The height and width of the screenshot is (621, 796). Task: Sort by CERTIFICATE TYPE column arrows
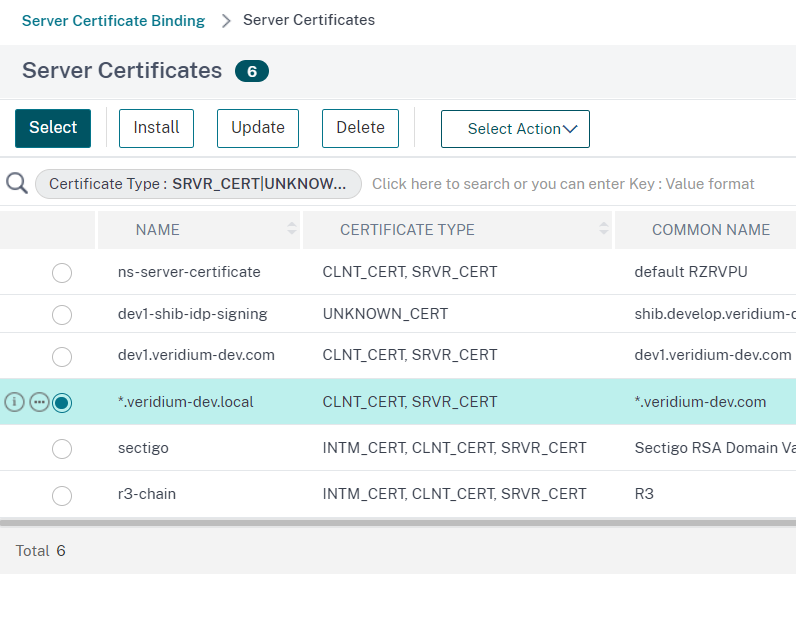(x=604, y=229)
